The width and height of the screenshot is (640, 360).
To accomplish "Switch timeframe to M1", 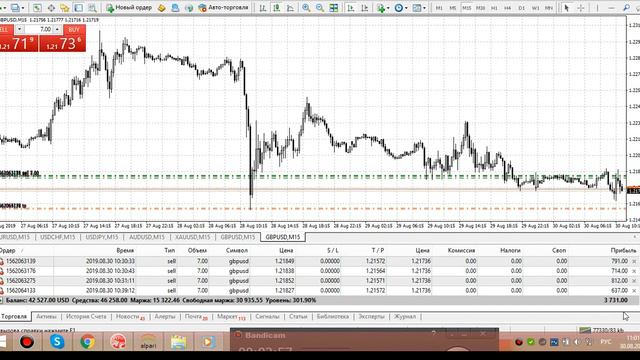I will [439, 8].
